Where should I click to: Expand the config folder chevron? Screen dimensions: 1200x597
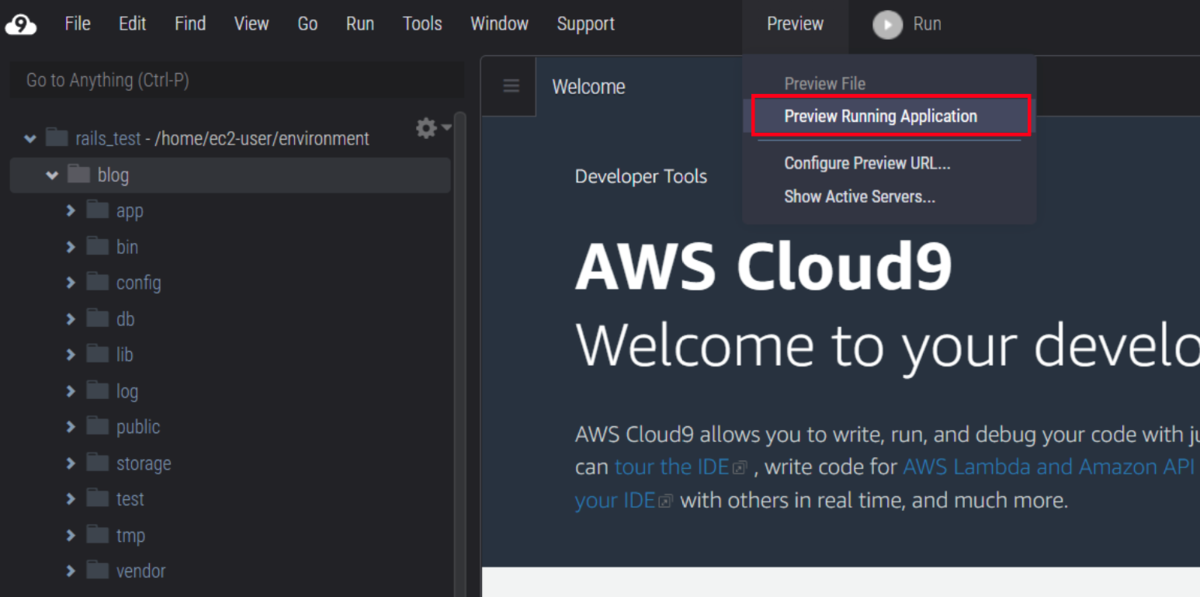pyautogui.click(x=71, y=282)
